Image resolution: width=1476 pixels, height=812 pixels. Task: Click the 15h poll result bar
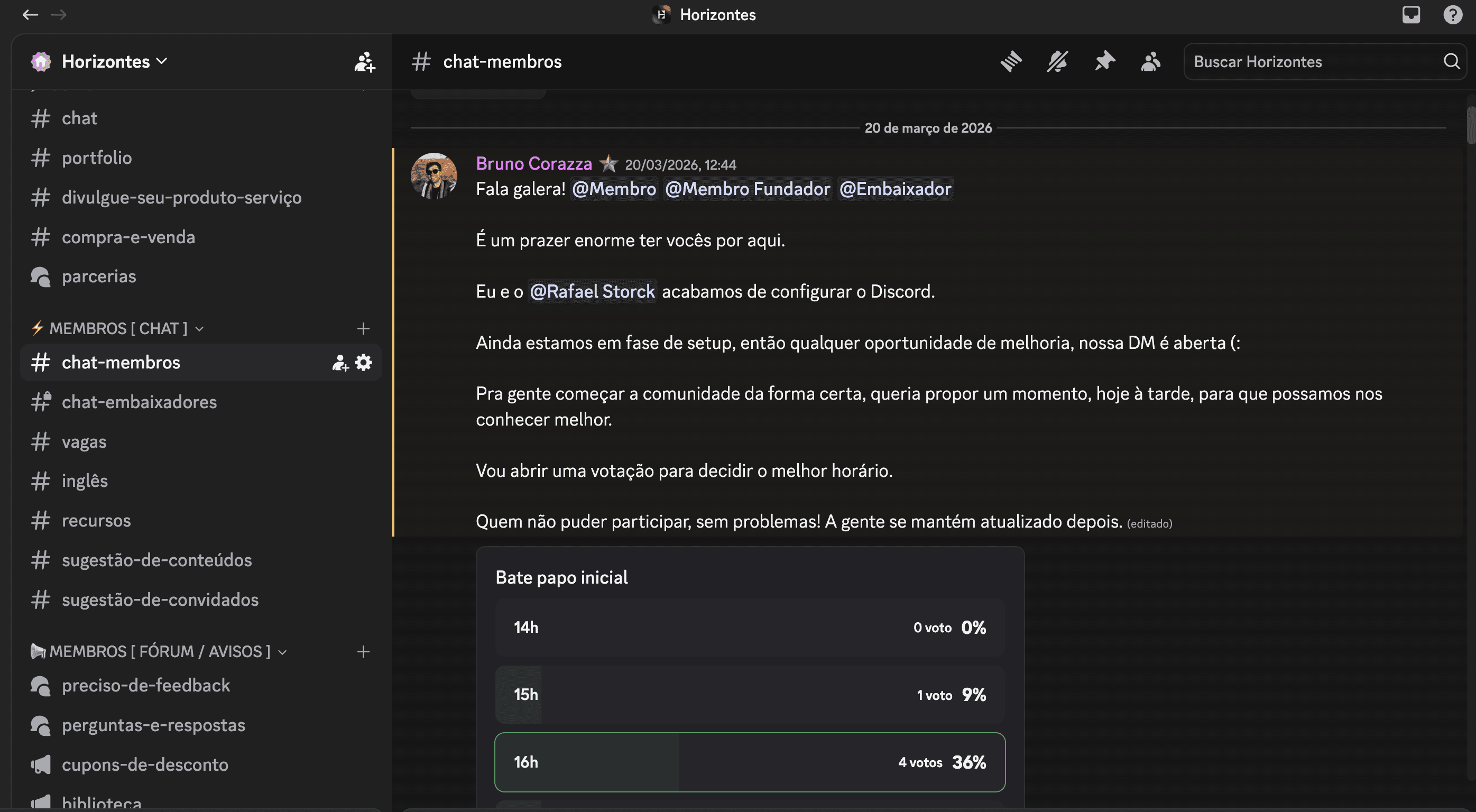click(x=750, y=695)
